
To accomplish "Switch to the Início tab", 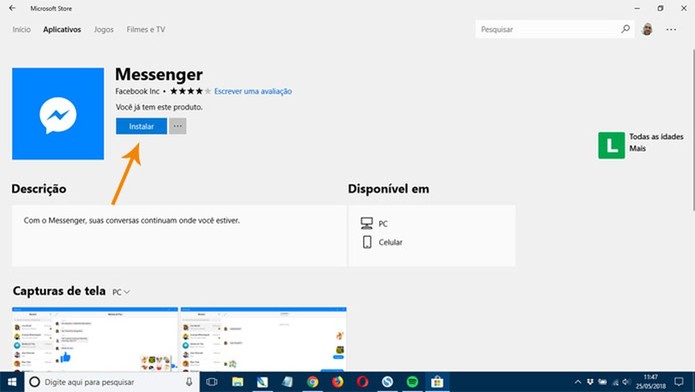I will pos(21,30).
